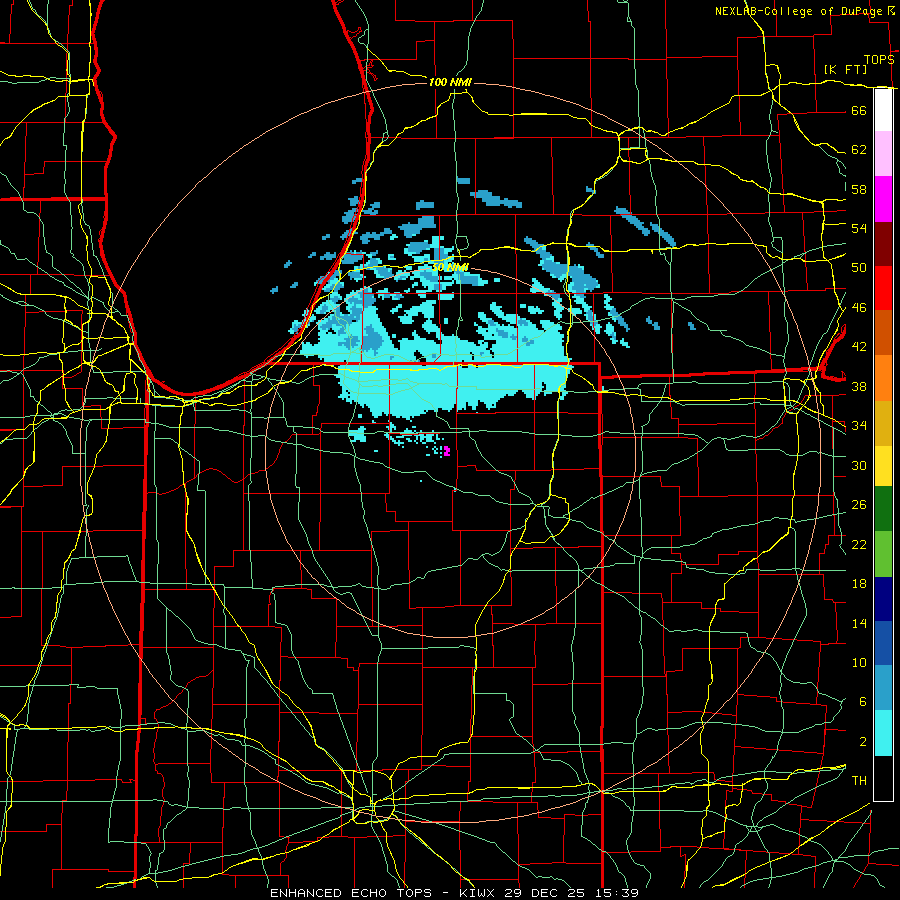Screen dimensions: 900x900
Task: Click the black TH legend swatch
Action: pyautogui.click(x=883, y=778)
